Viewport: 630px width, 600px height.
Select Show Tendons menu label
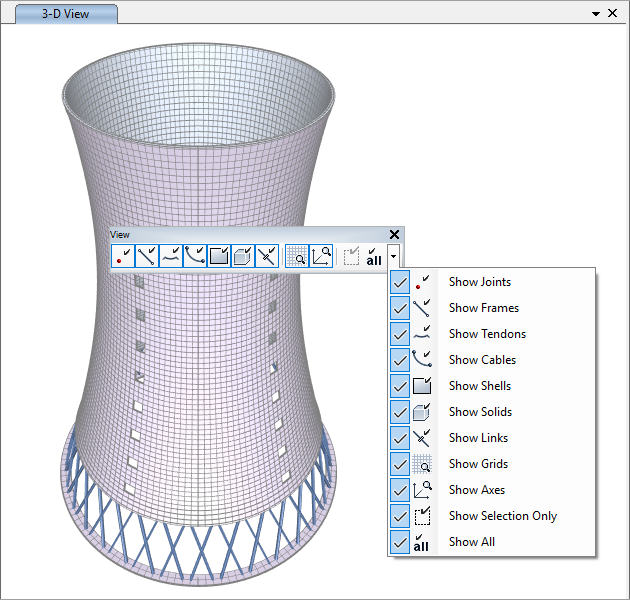pyautogui.click(x=487, y=334)
